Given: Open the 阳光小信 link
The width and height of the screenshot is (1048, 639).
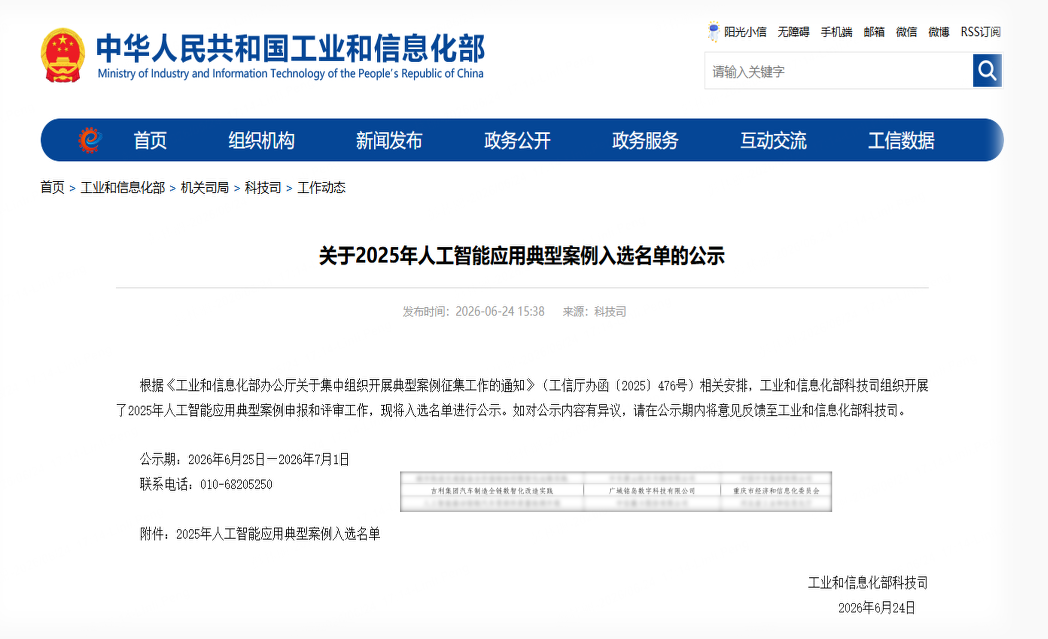Looking at the screenshot, I should tap(745, 32).
